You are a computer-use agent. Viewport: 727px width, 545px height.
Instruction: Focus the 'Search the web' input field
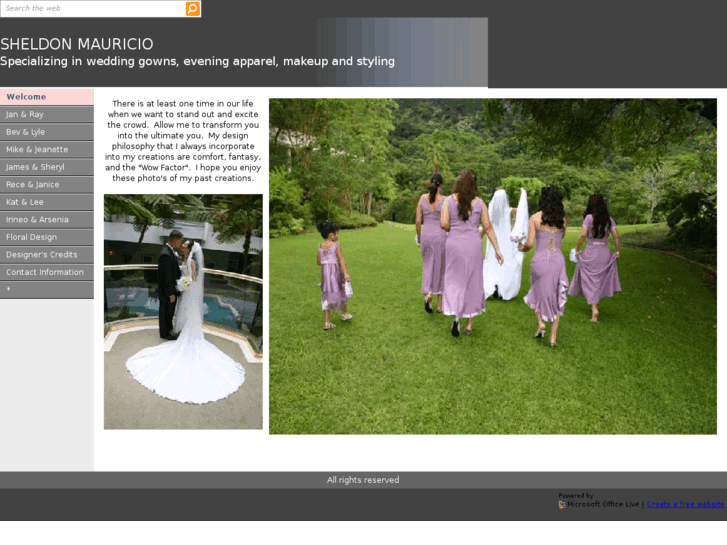tap(93, 8)
